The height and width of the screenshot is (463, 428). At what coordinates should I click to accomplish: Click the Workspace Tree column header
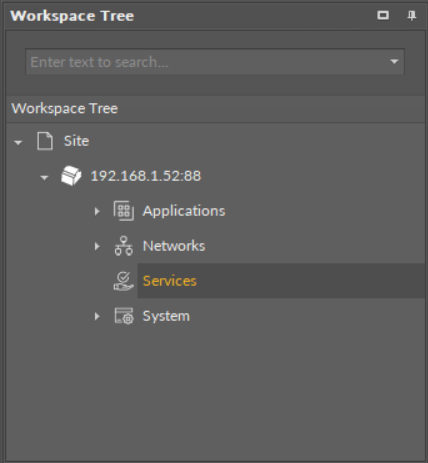click(x=216, y=109)
